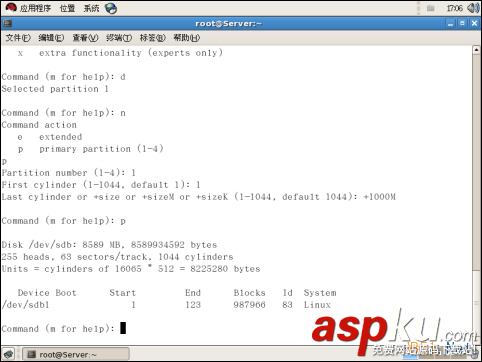Click the 17:06 clock in the panel
Screen dimensions: 482x362
pos(454,8)
